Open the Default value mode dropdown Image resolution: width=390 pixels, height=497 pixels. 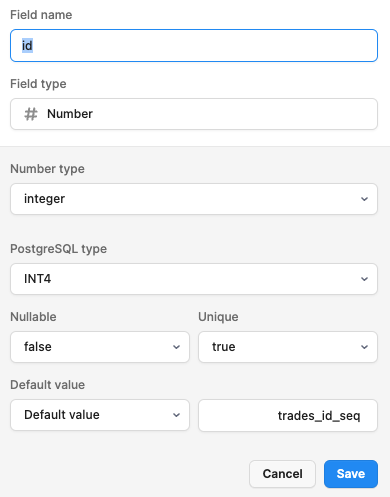coord(100,415)
